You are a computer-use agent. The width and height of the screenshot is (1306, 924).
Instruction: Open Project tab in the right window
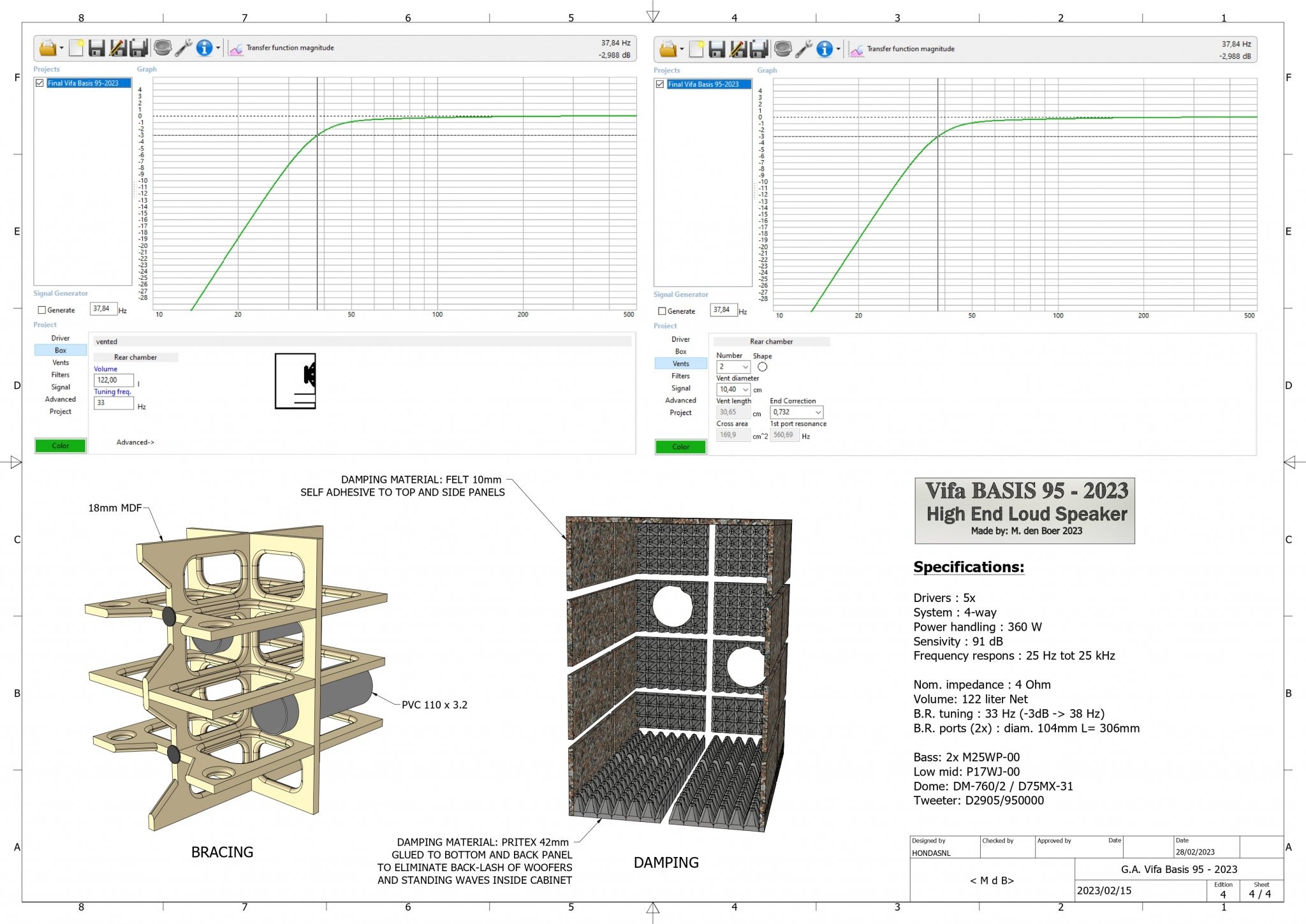tap(680, 413)
